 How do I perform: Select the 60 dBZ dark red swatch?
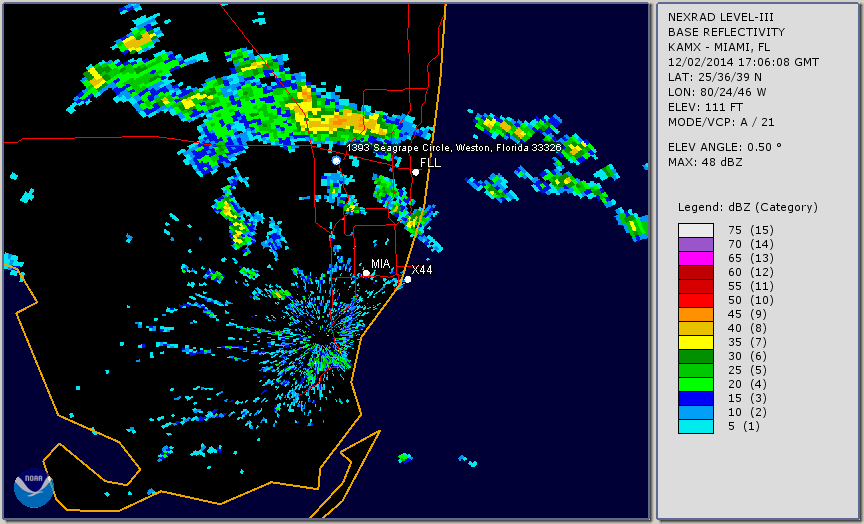(x=695, y=272)
